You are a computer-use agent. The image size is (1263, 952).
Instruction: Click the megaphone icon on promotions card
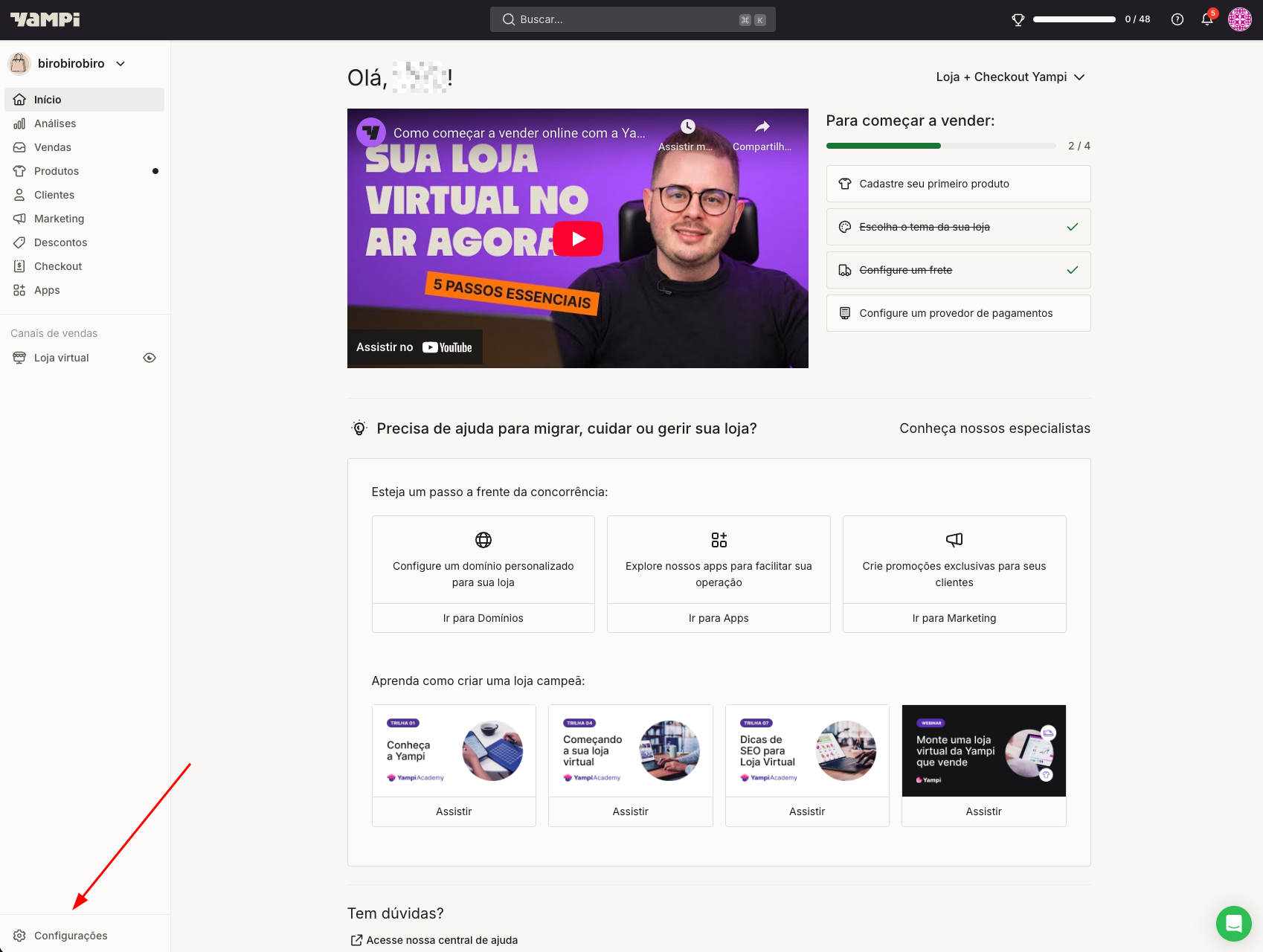click(x=954, y=540)
